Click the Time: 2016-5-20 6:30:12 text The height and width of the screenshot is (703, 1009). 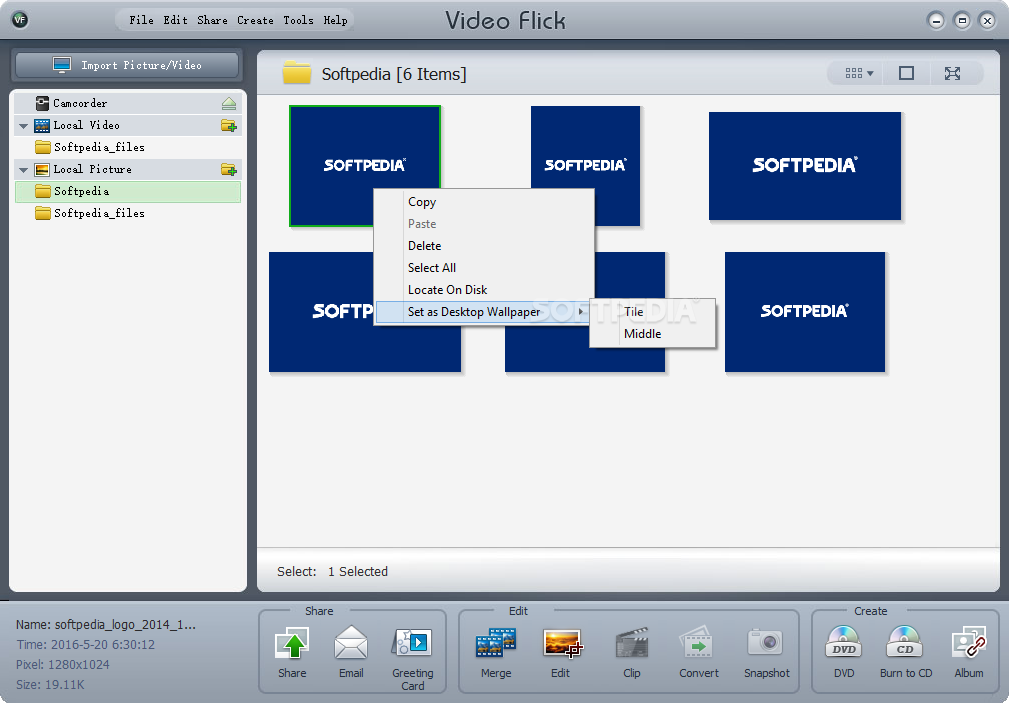[x=85, y=644]
